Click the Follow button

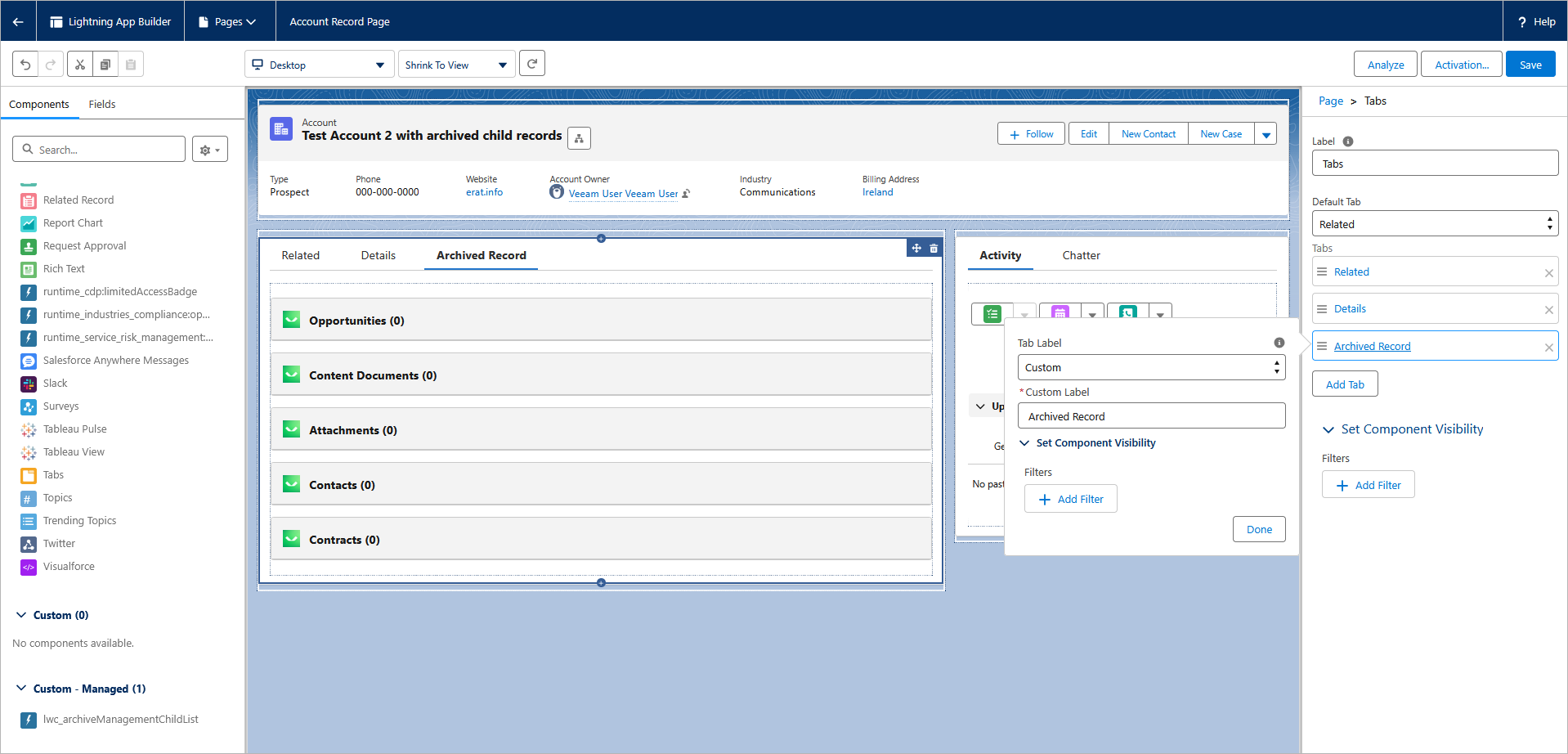tap(1031, 134)
